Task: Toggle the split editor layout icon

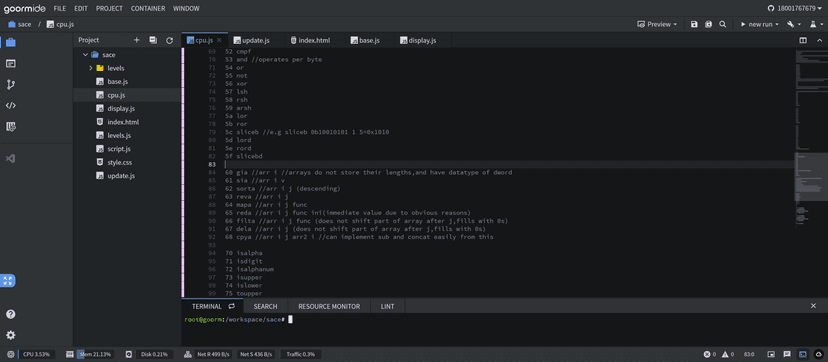Action: coord(803,40)
